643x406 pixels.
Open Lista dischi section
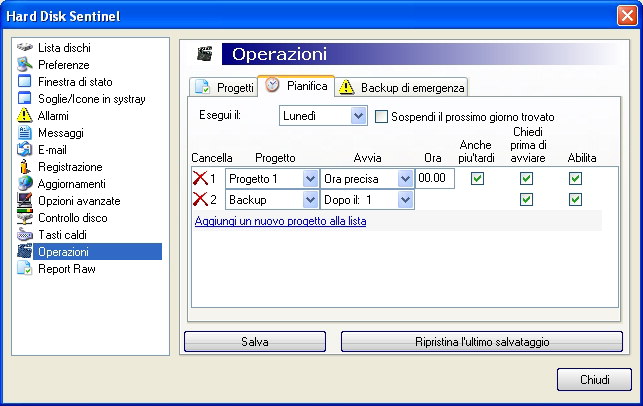(x=64, y=48)
